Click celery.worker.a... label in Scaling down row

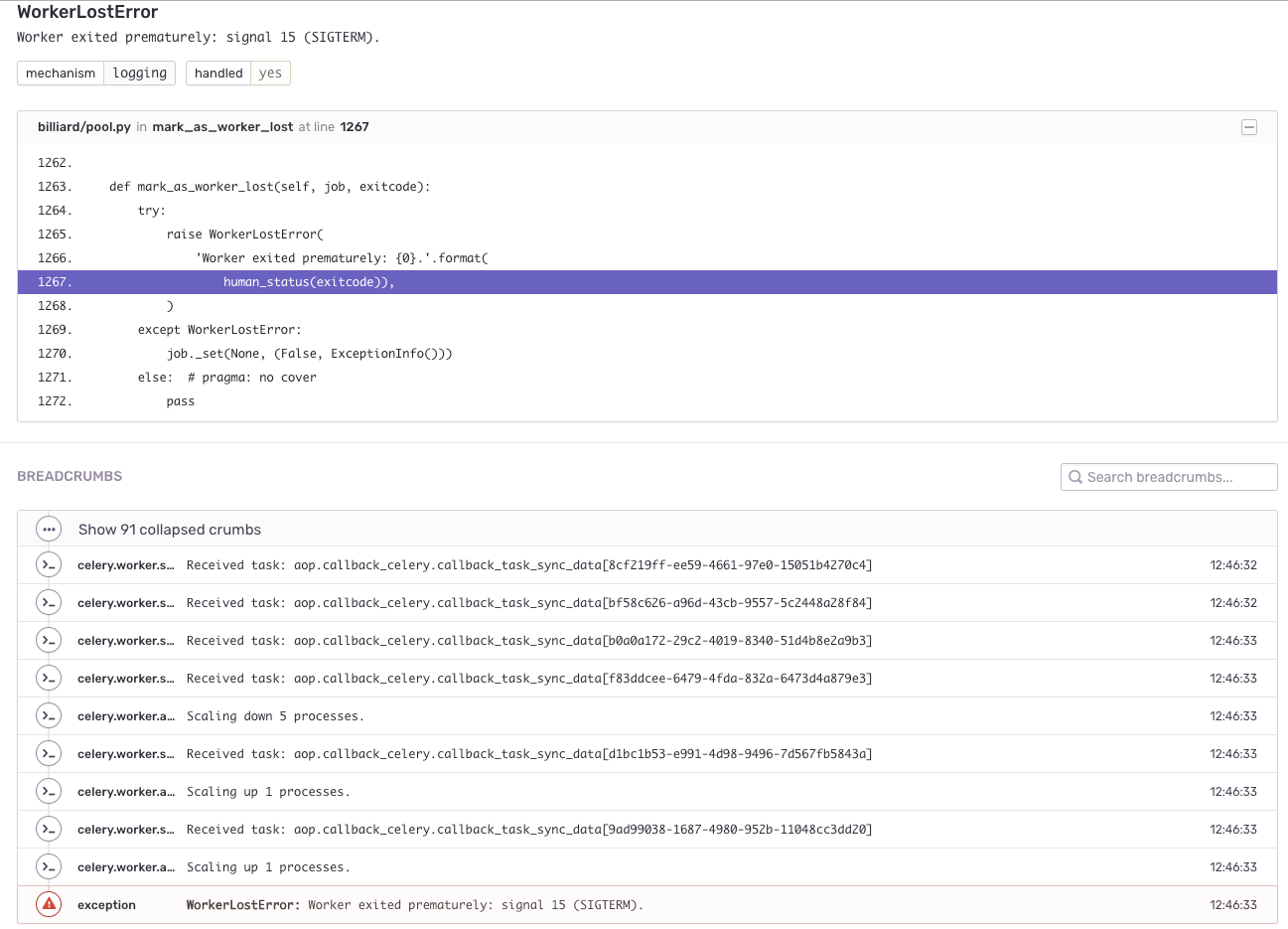pyautogui.click(x=126, y=716)
